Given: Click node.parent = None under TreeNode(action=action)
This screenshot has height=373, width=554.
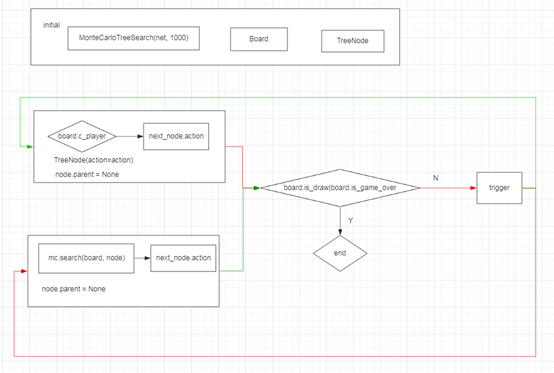Looking at the screenshot, I should point(87,174).
